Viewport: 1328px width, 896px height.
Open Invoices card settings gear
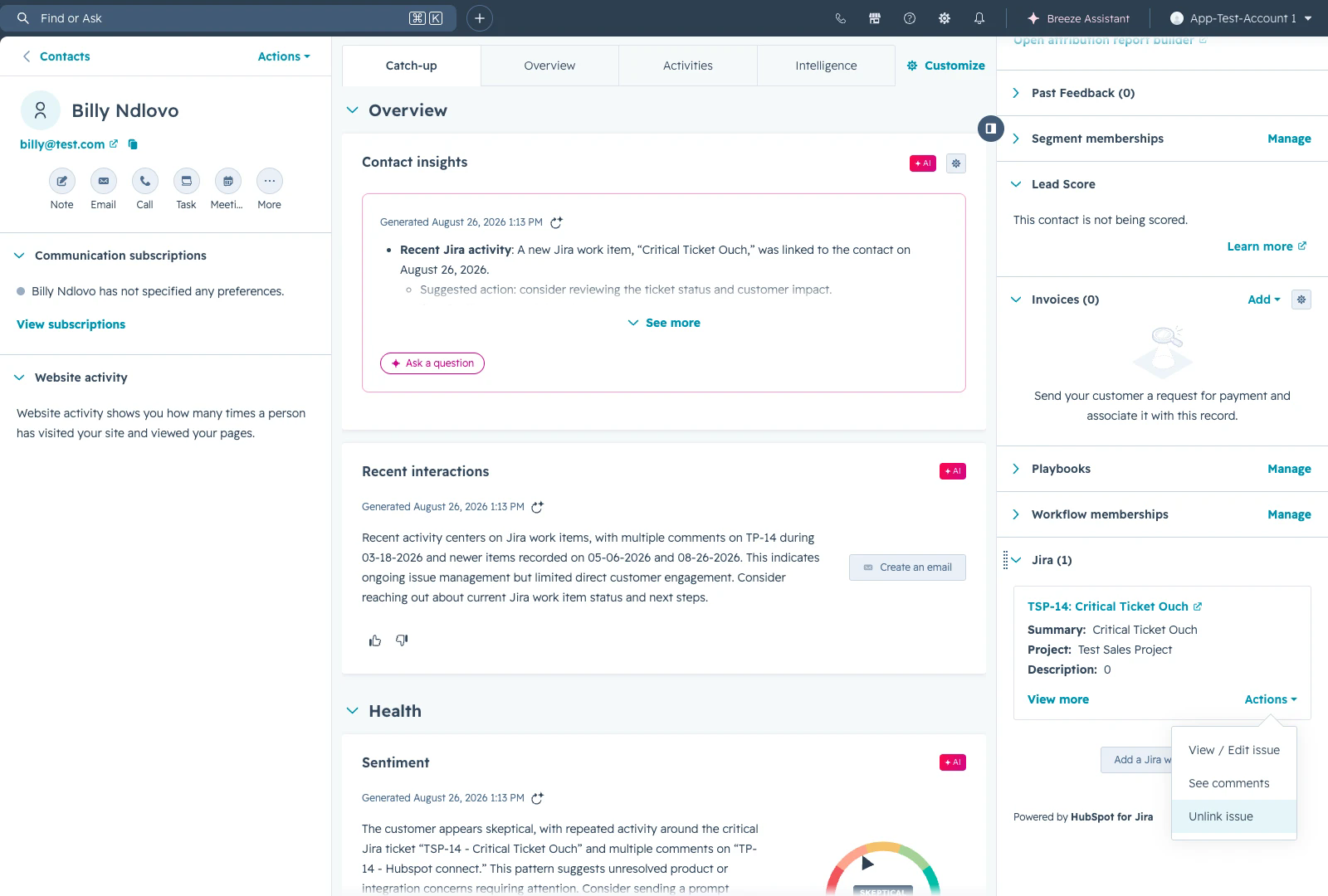coord(1301,299)
